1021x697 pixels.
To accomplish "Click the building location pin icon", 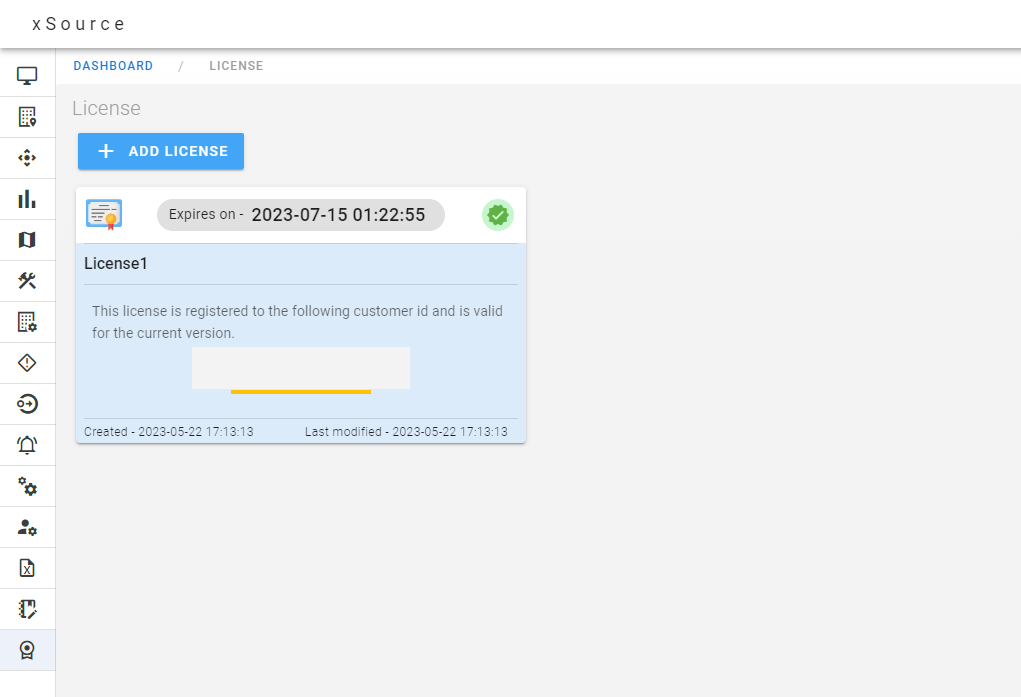I will point(27,117).
